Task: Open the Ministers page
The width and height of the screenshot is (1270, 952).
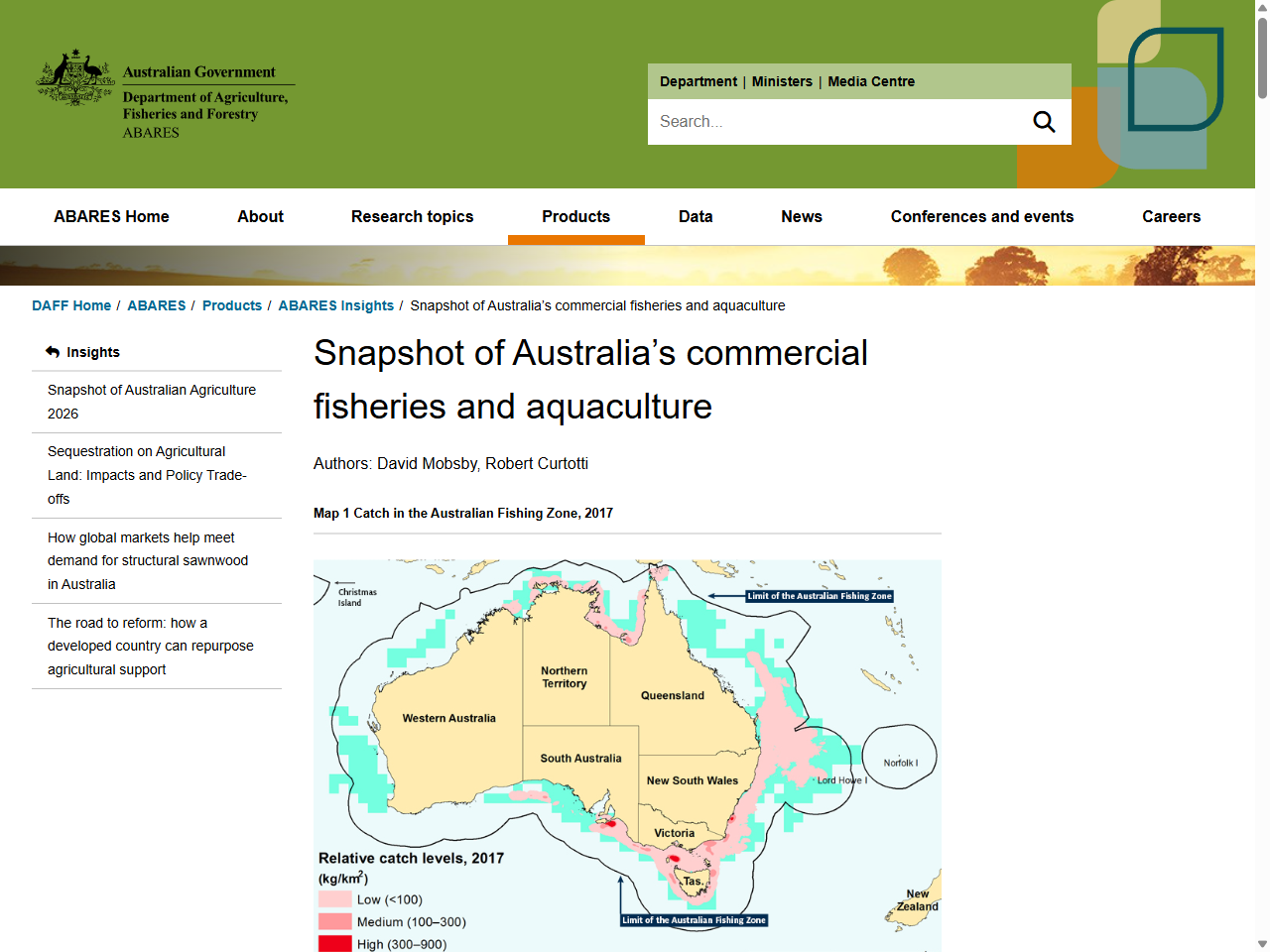Action: [782, 81]
